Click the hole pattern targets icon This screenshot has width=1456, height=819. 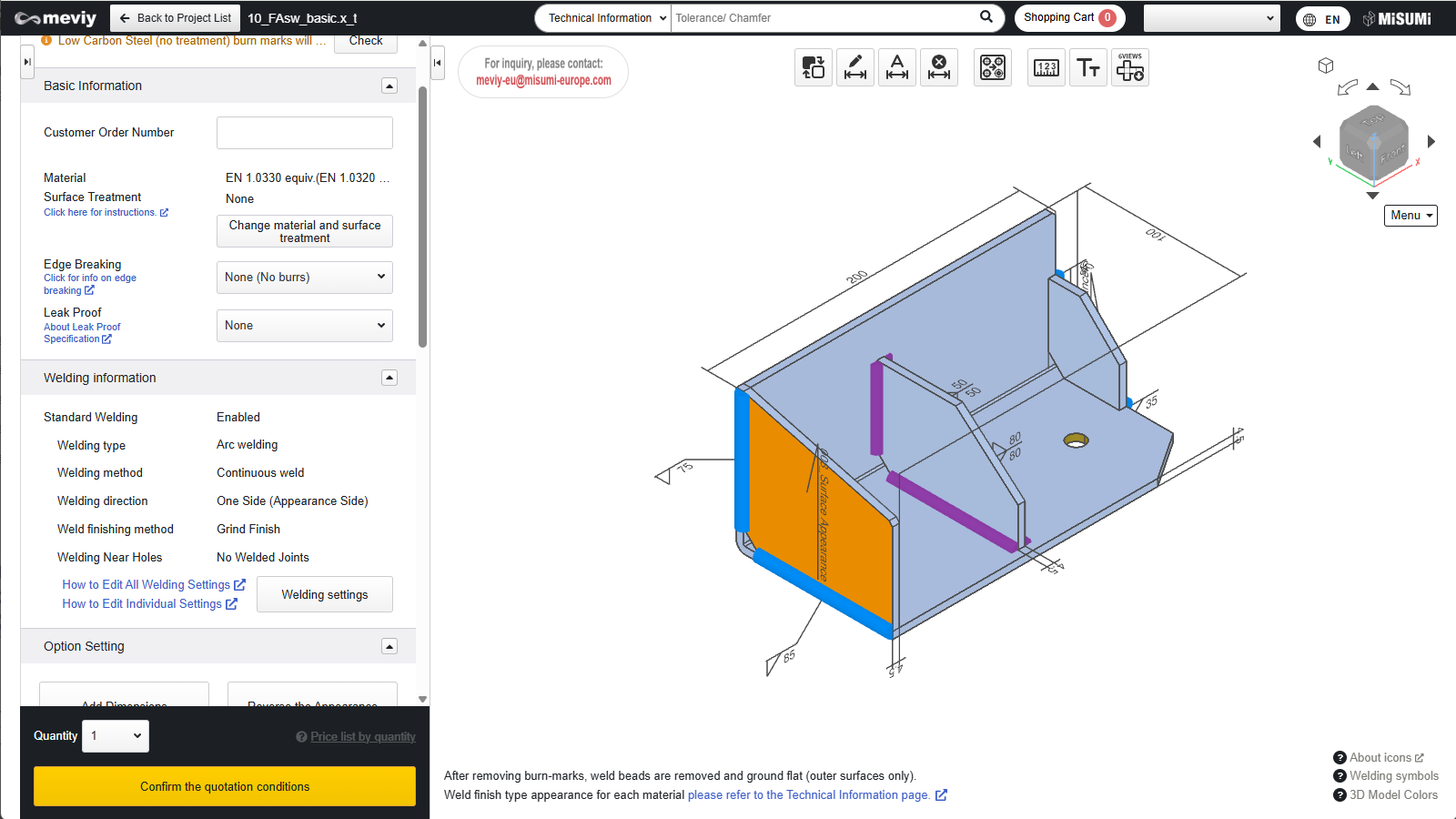pyautogui.click(x=993, y=67)
